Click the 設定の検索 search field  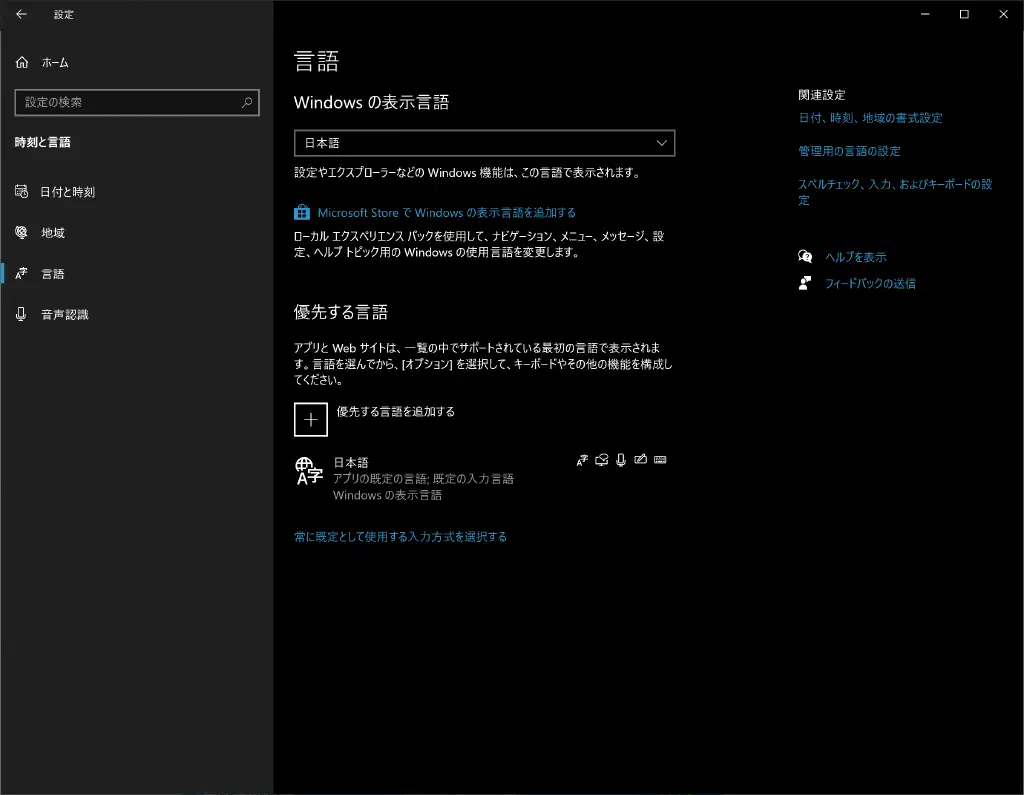click(x=125, y=102)
